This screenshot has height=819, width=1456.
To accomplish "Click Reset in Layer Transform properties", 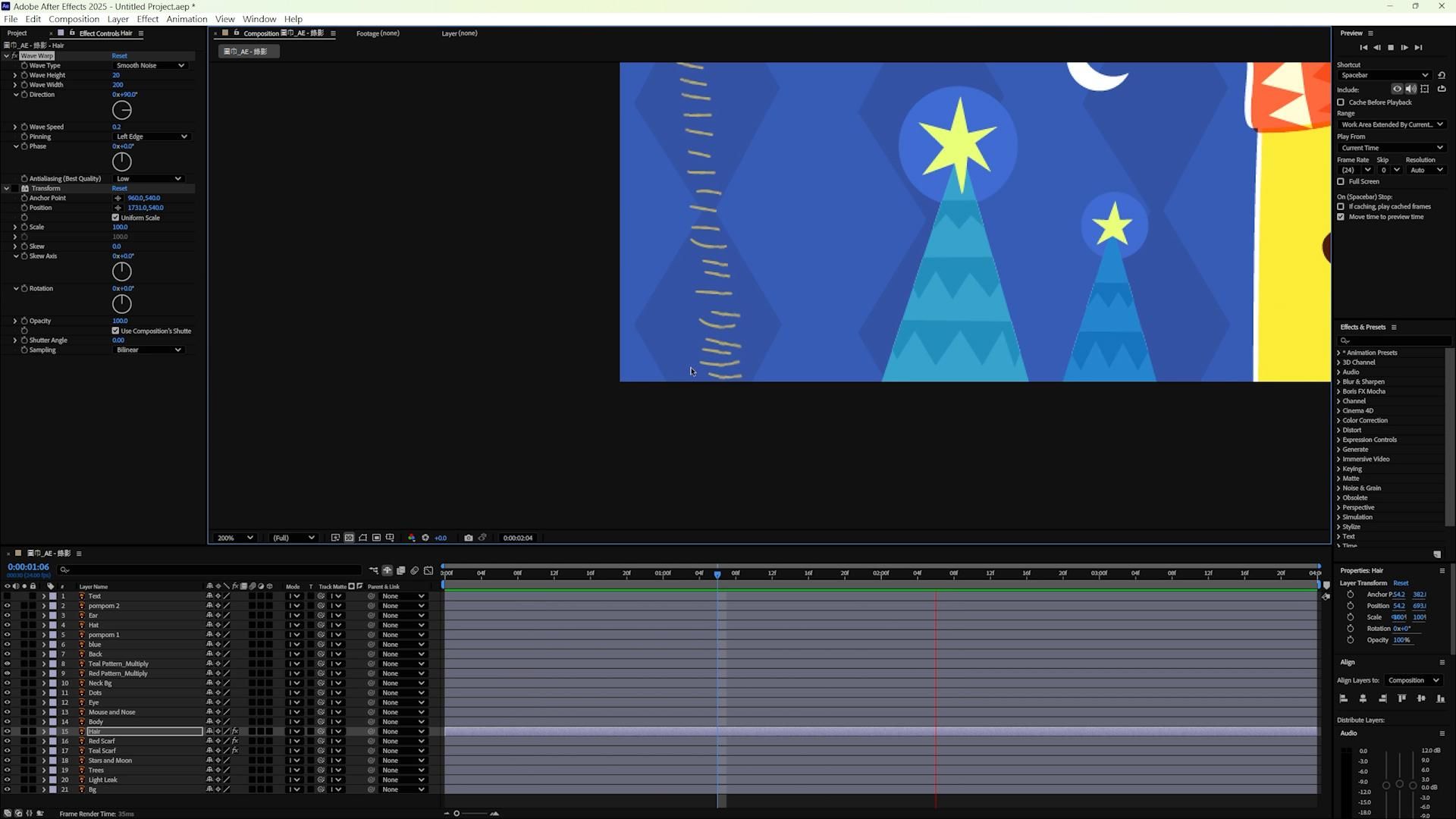I will pos(1401,583).
